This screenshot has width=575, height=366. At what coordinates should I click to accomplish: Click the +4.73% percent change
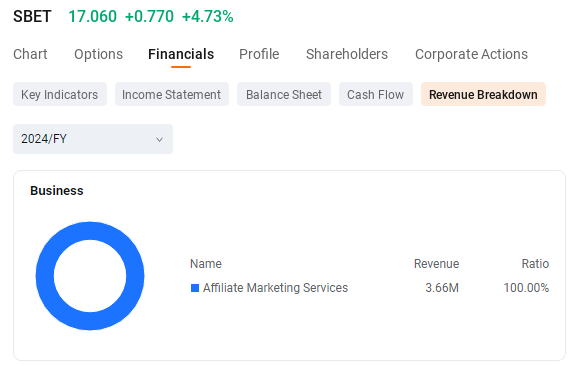coord(208,17)
